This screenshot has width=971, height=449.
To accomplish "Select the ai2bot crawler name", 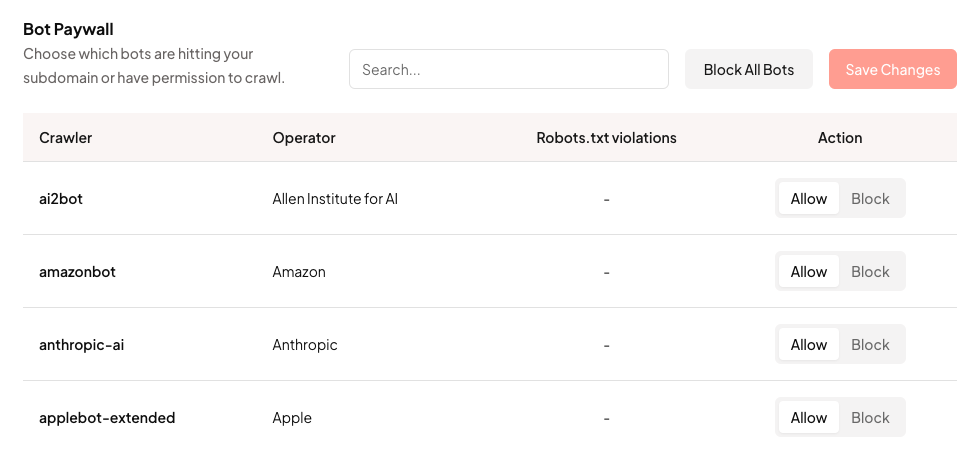I will 60,198.
